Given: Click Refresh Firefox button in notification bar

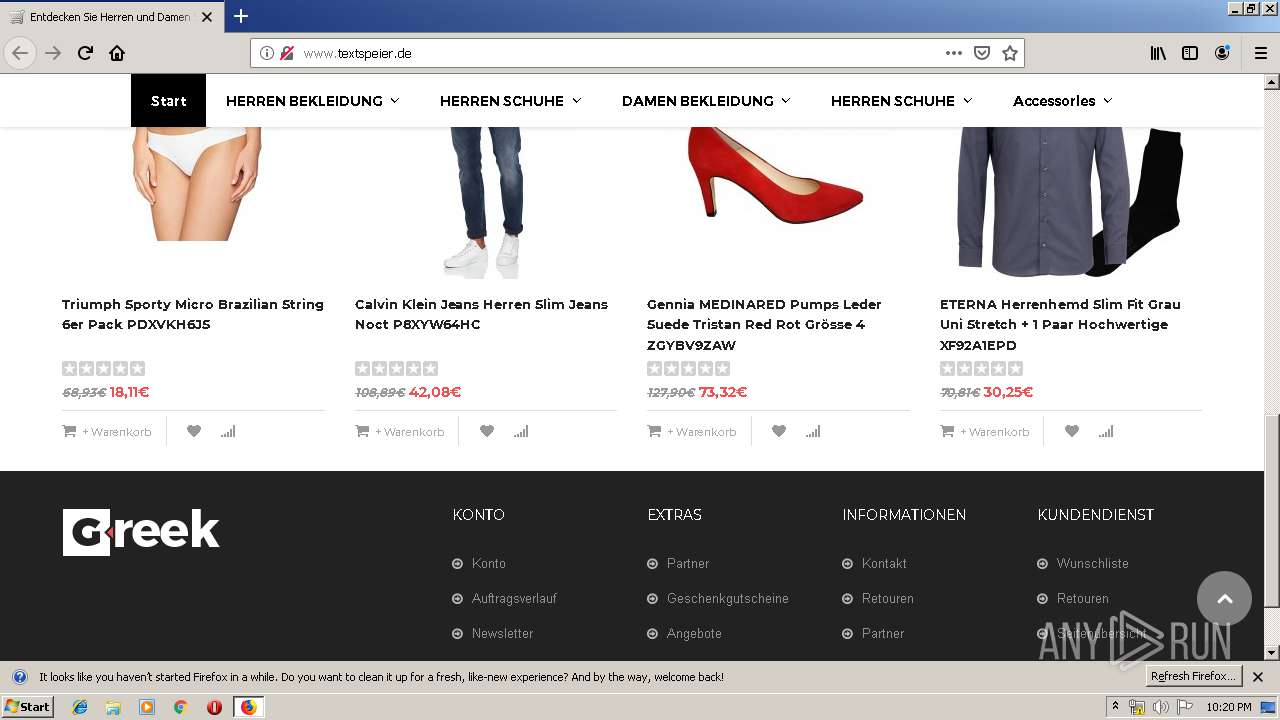Looking at the screenshot, I should [x=1193, y=676].
